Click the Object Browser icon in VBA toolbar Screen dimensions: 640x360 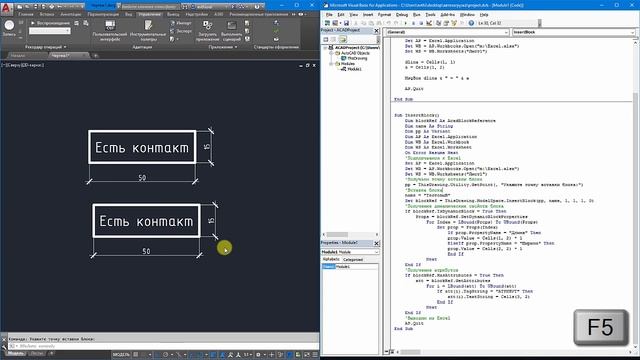click(454, 23)
